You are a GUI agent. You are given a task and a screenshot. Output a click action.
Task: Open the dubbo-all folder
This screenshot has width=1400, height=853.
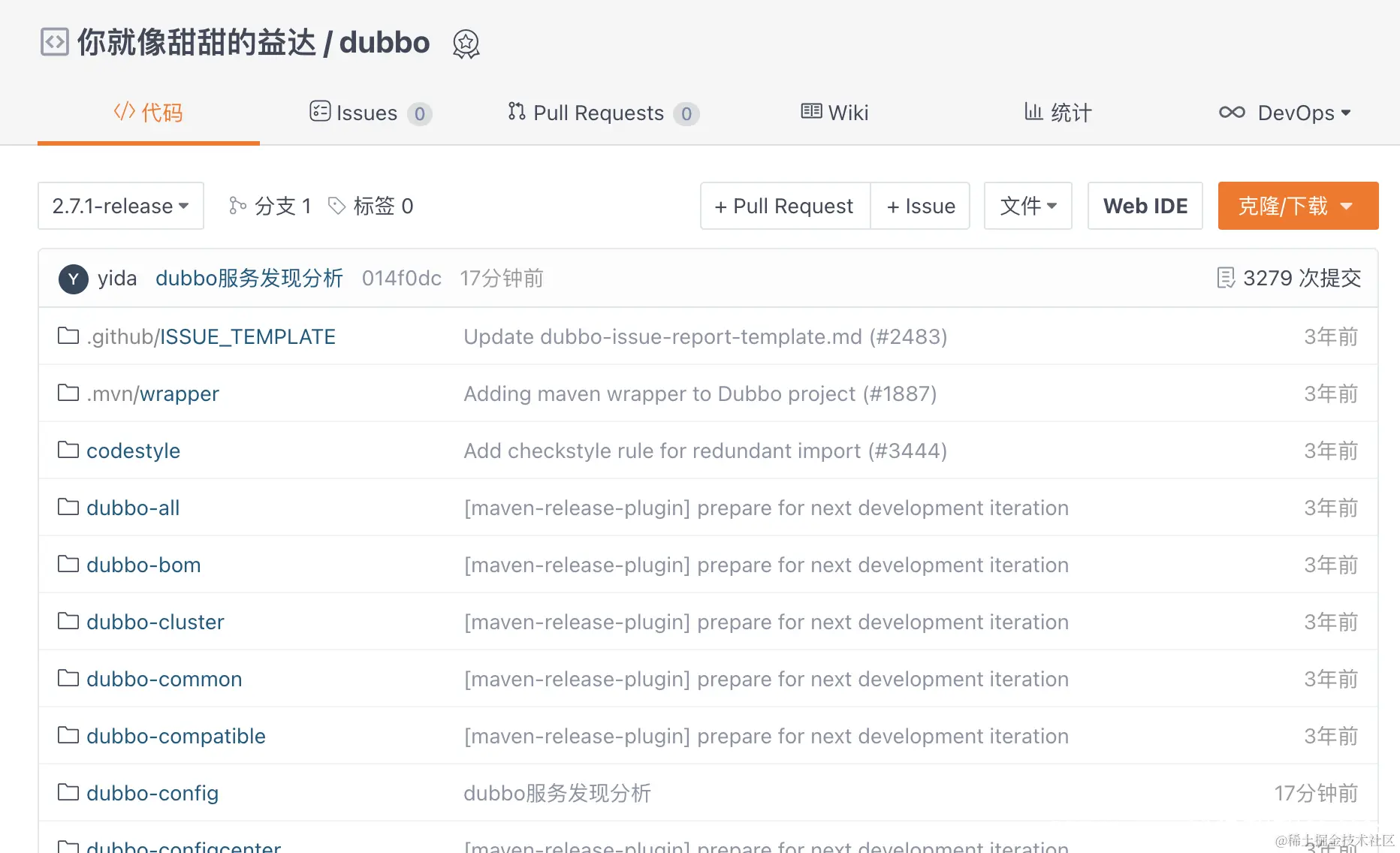click(x=133, y=508)
